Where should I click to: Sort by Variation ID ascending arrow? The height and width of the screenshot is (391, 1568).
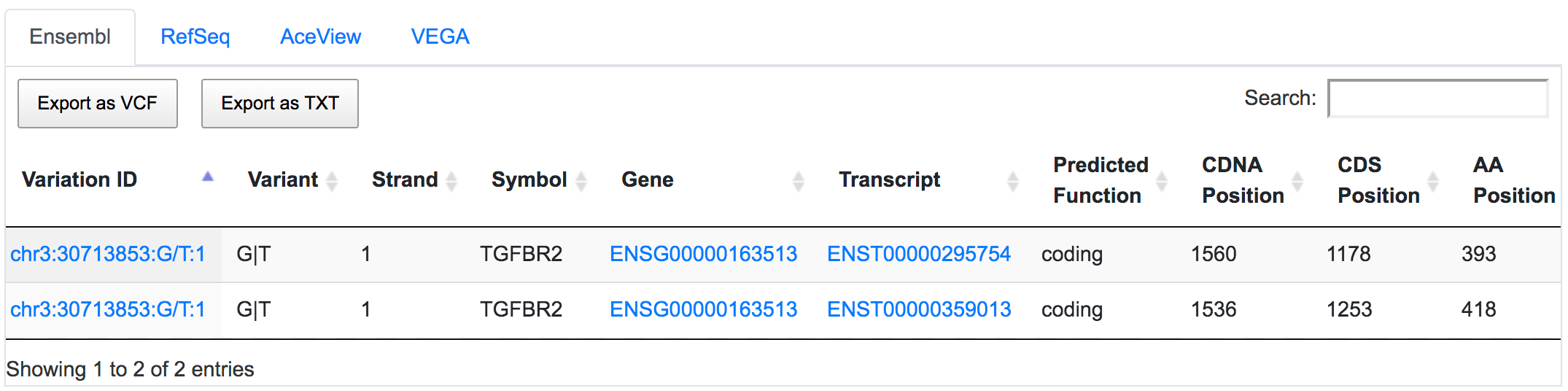208,177
